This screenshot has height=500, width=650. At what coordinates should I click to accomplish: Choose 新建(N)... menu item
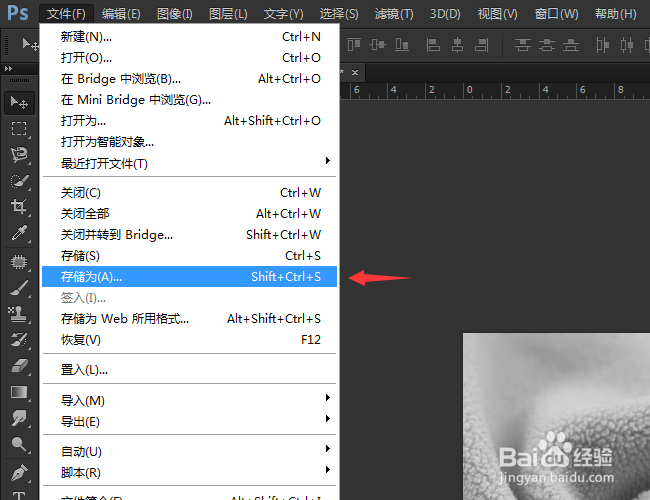[189, 36]
